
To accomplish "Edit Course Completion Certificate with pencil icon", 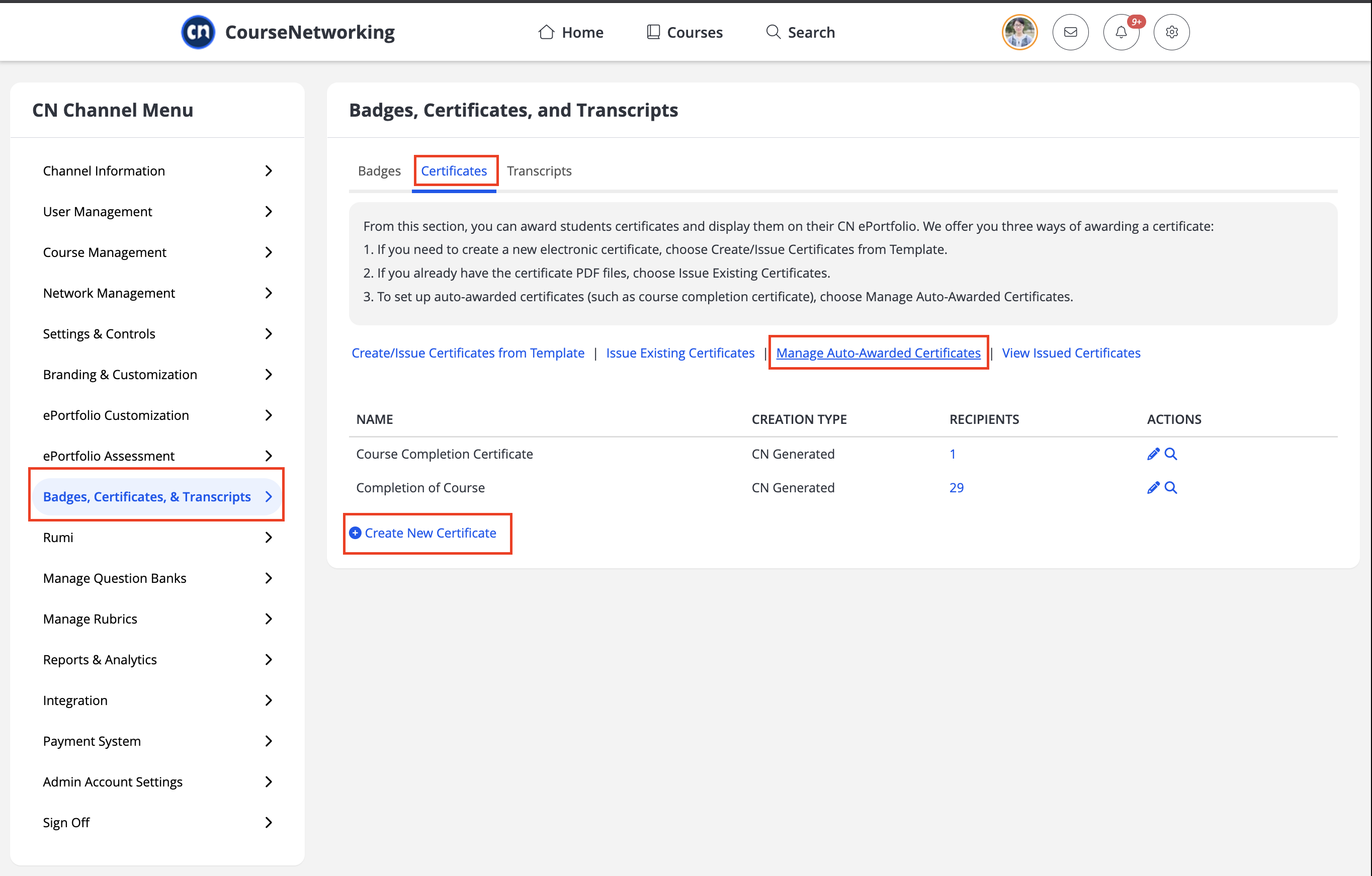I will pos(1153,454).
